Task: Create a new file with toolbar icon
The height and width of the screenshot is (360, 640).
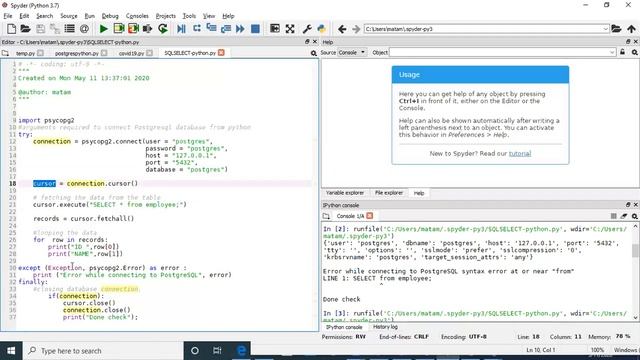Action: 11,29
